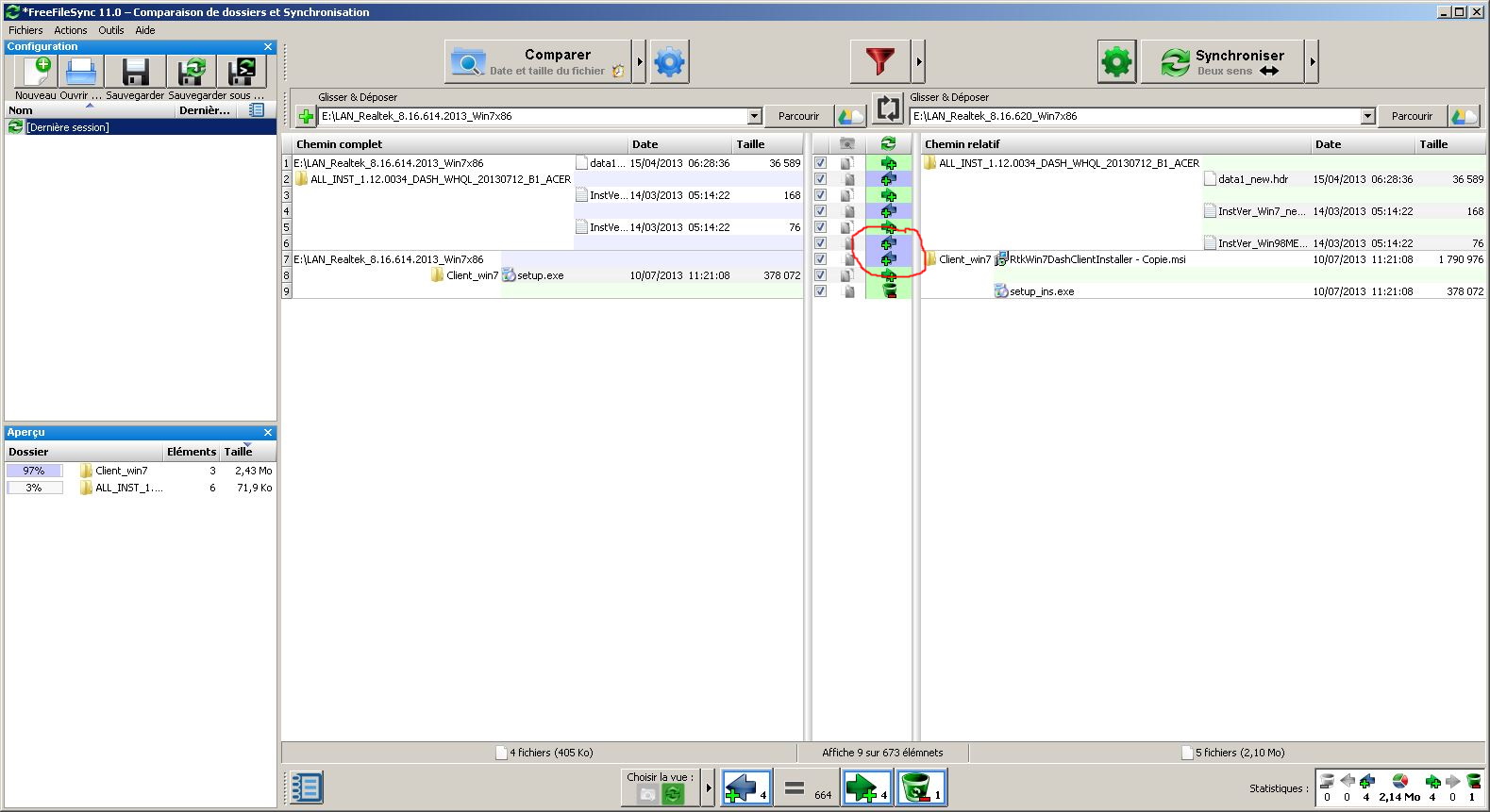Viewport: 1490px width, 812px height.
Task: Expand the arrow next to the Comparer button
Action: [639, 62]
